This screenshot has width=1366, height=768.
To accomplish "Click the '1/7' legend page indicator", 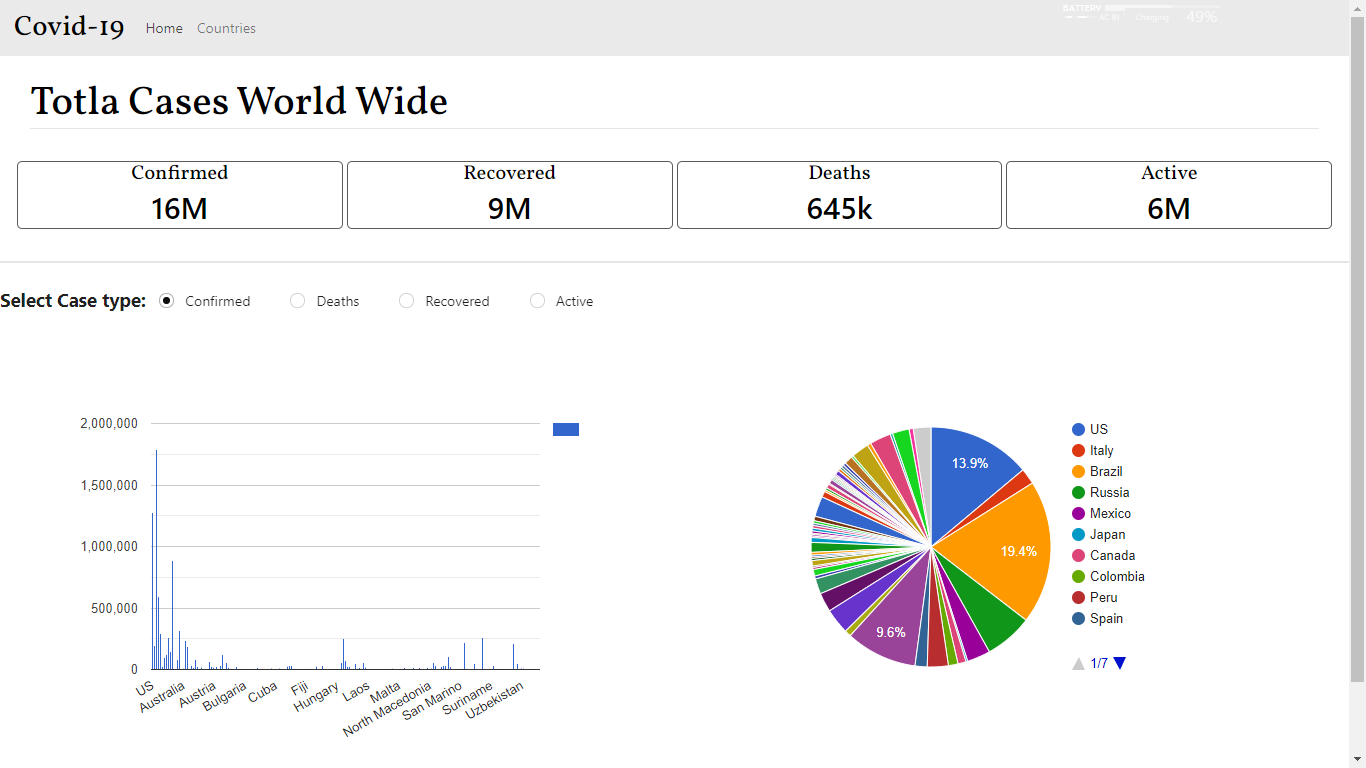I will pos(1099,663).
